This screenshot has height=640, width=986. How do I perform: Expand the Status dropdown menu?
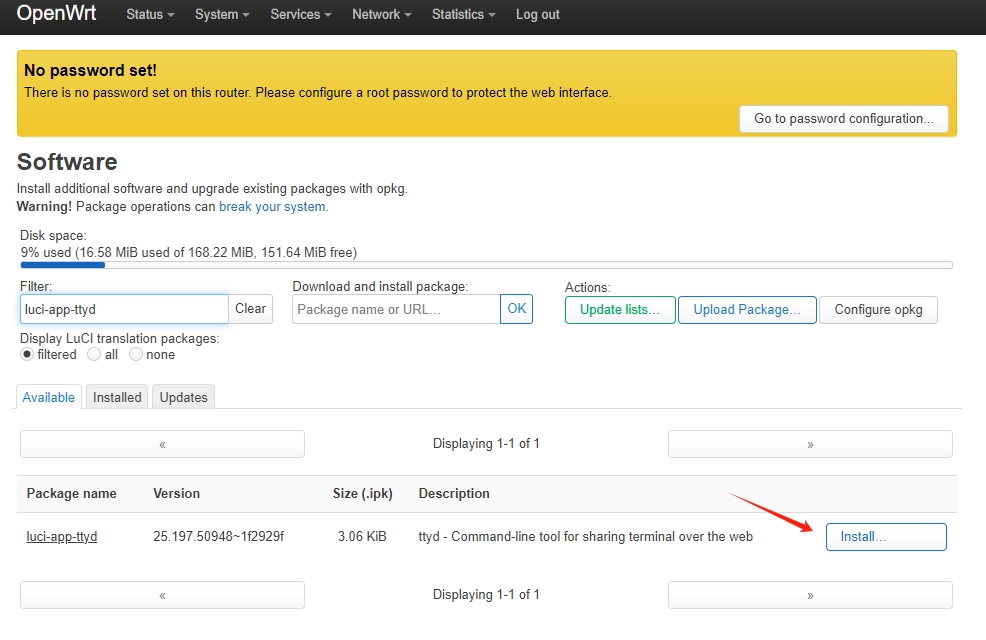(x=150, y=14)
